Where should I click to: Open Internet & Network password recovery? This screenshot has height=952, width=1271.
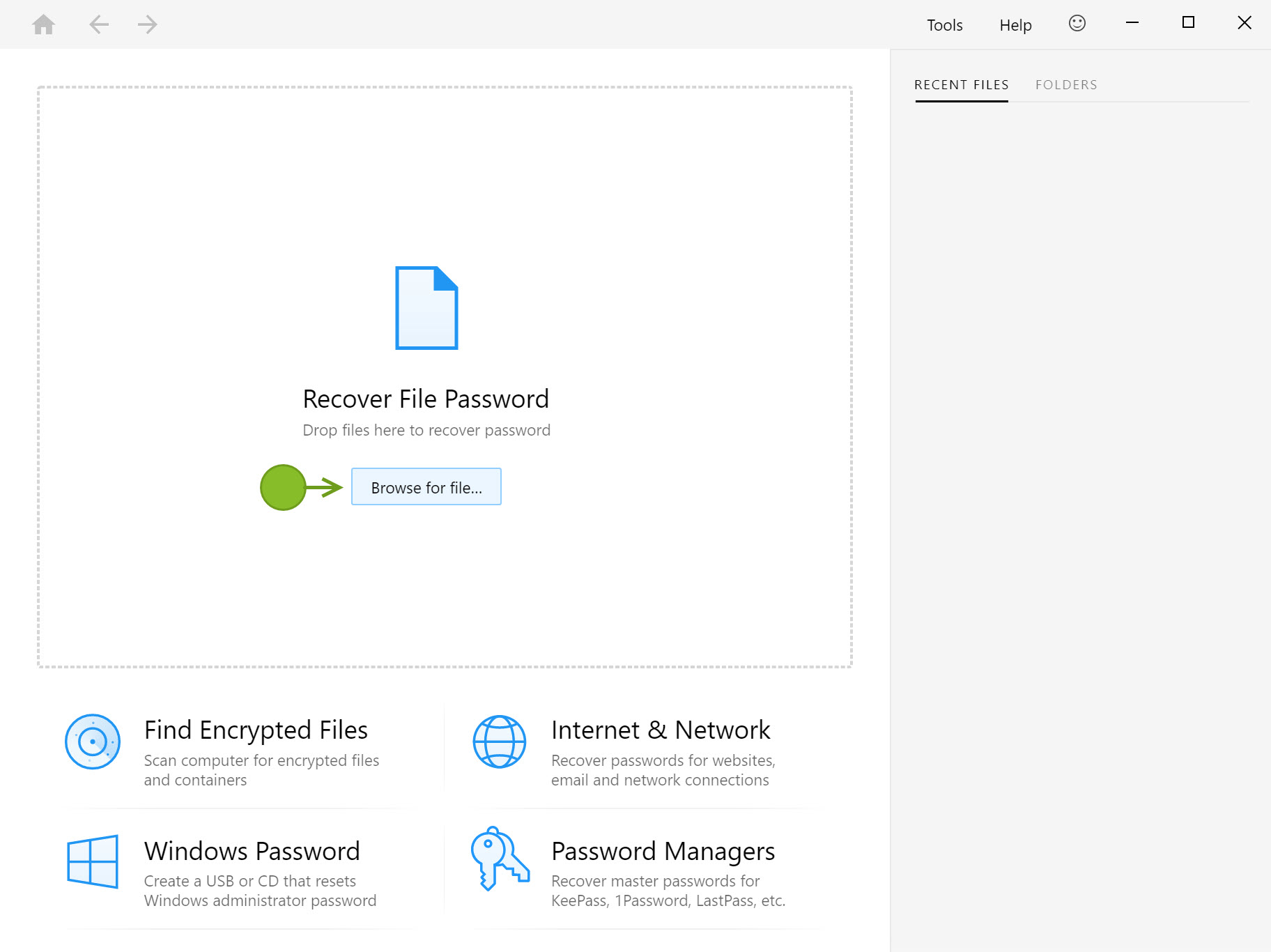click(x=661, y=730)
